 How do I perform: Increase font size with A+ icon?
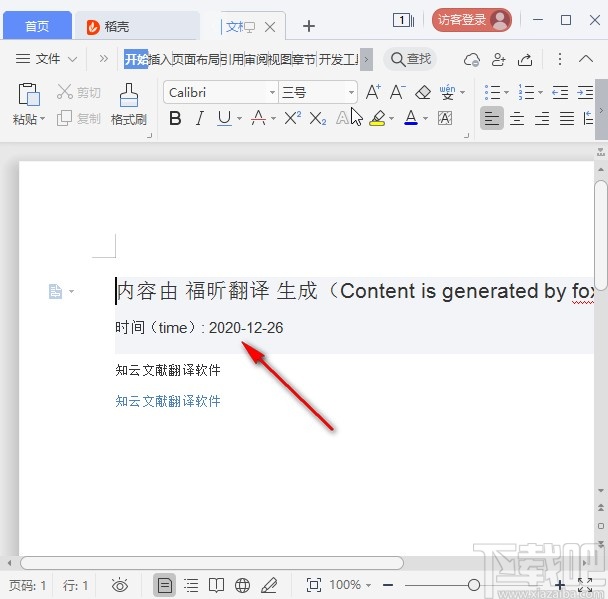[373, 92]
